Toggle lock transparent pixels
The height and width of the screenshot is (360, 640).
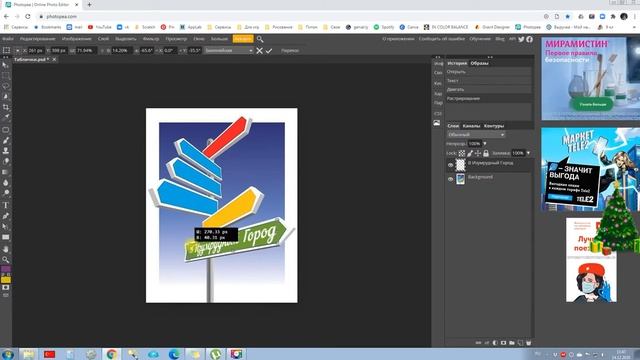(x=462, y=153)
